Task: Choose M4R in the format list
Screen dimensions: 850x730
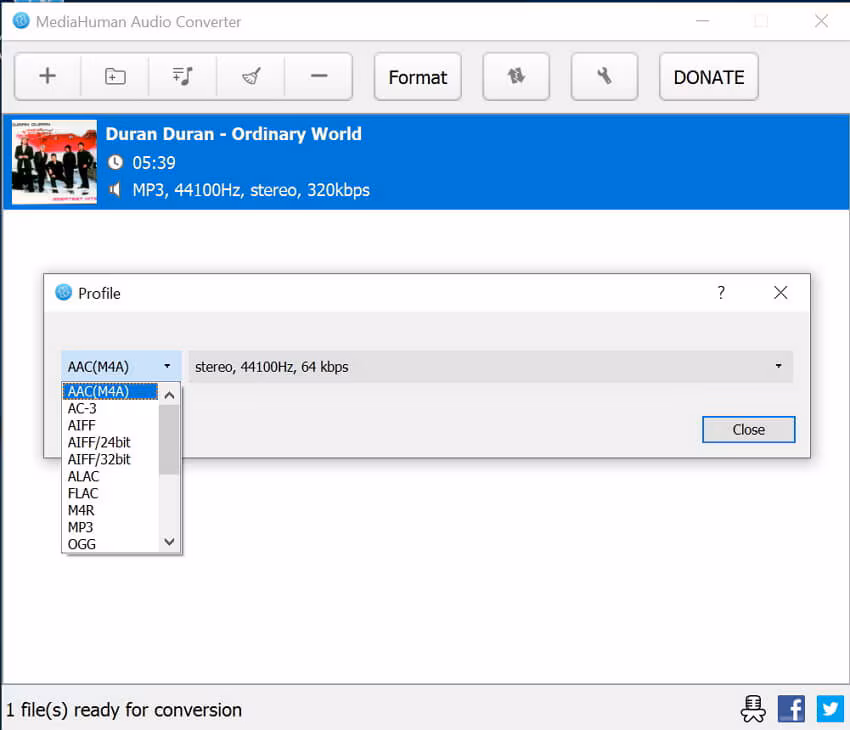Action: (x=110, y=511)
